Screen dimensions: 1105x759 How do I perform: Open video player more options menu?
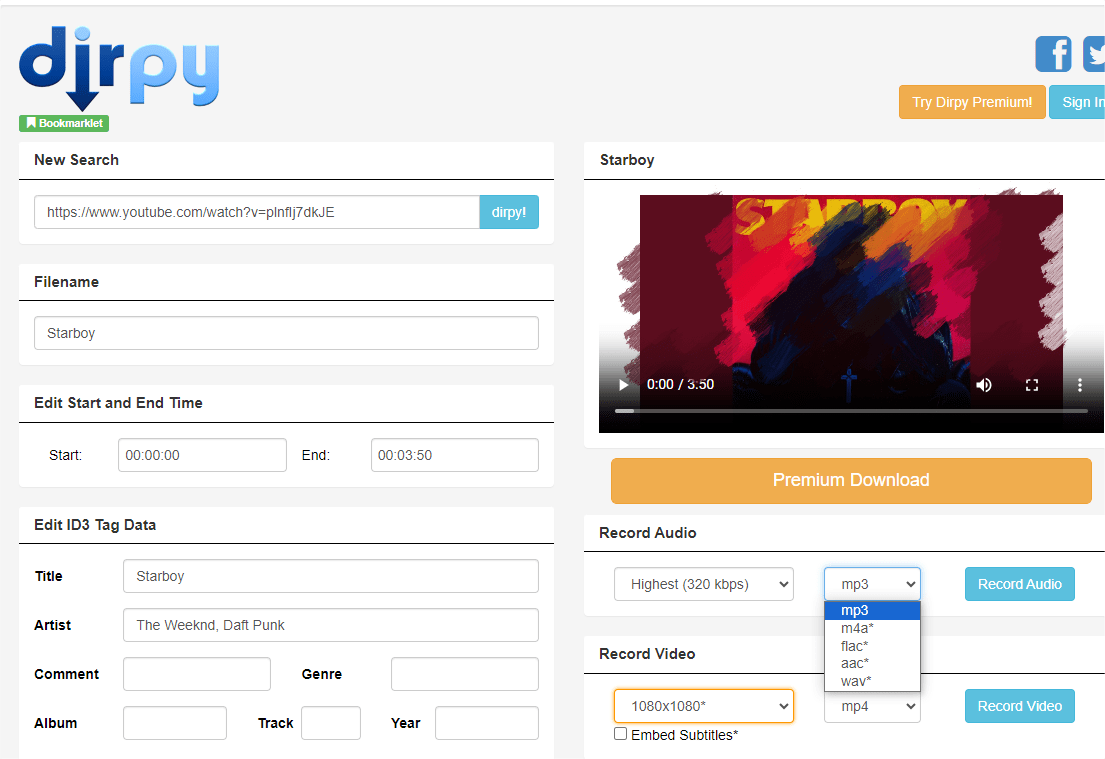[x=1080, y=385]
